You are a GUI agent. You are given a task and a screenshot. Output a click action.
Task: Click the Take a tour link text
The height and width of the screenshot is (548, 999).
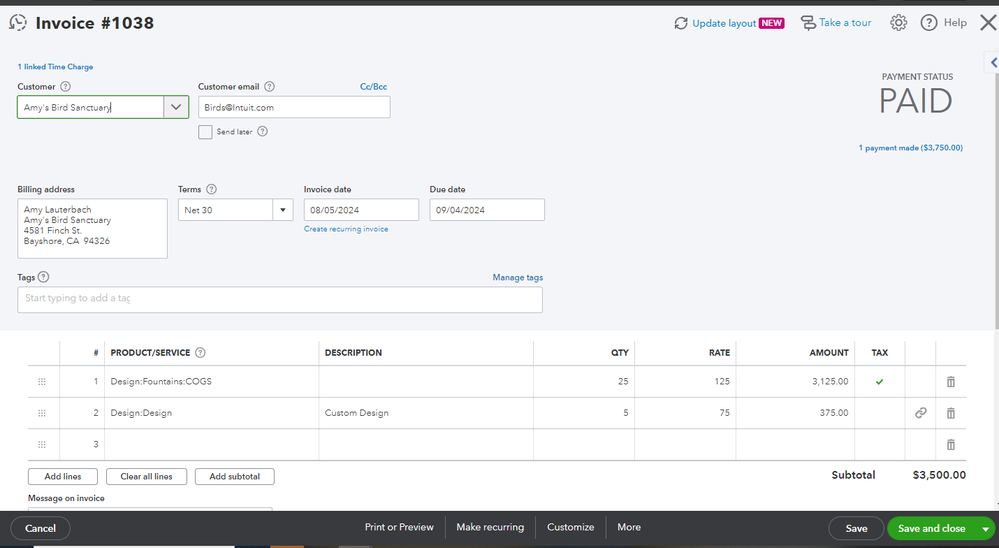pos(845,23)
